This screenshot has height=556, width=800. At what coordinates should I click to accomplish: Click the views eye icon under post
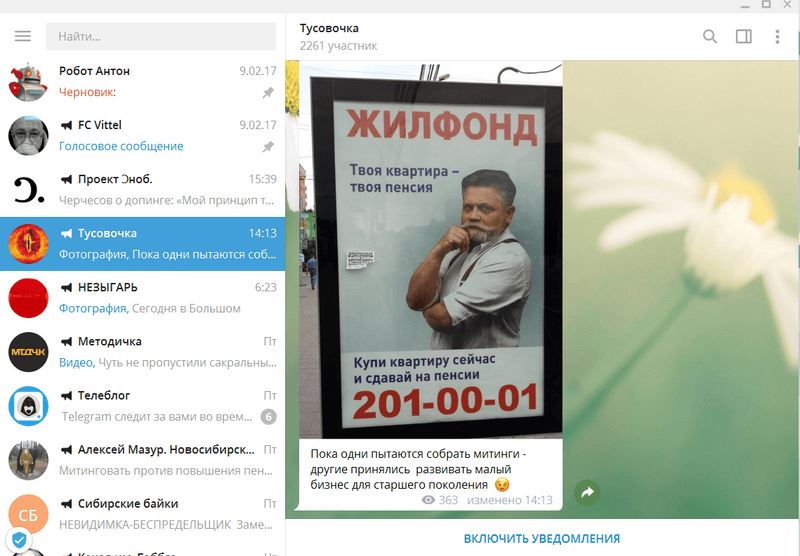[428, 500]
